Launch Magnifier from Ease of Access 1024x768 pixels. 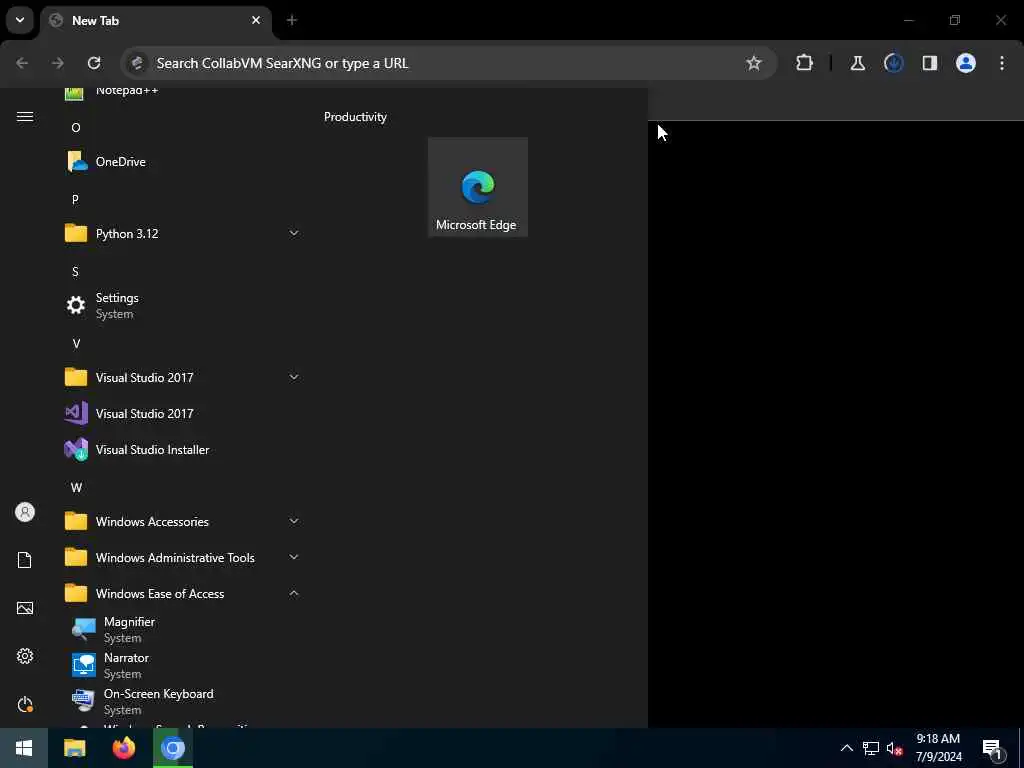pyautogui.click(x=183, y=630)
